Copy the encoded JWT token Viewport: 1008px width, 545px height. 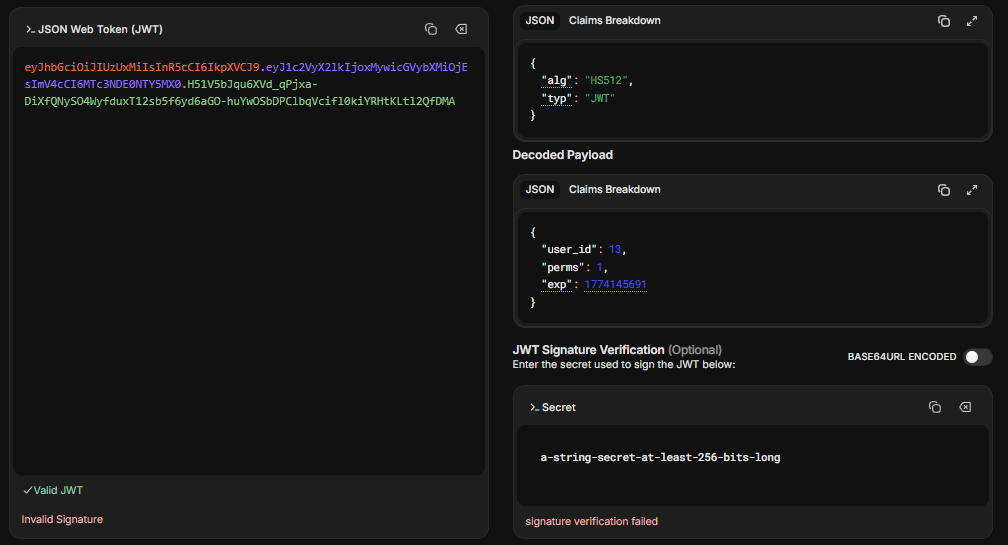(x=431, y=30)
